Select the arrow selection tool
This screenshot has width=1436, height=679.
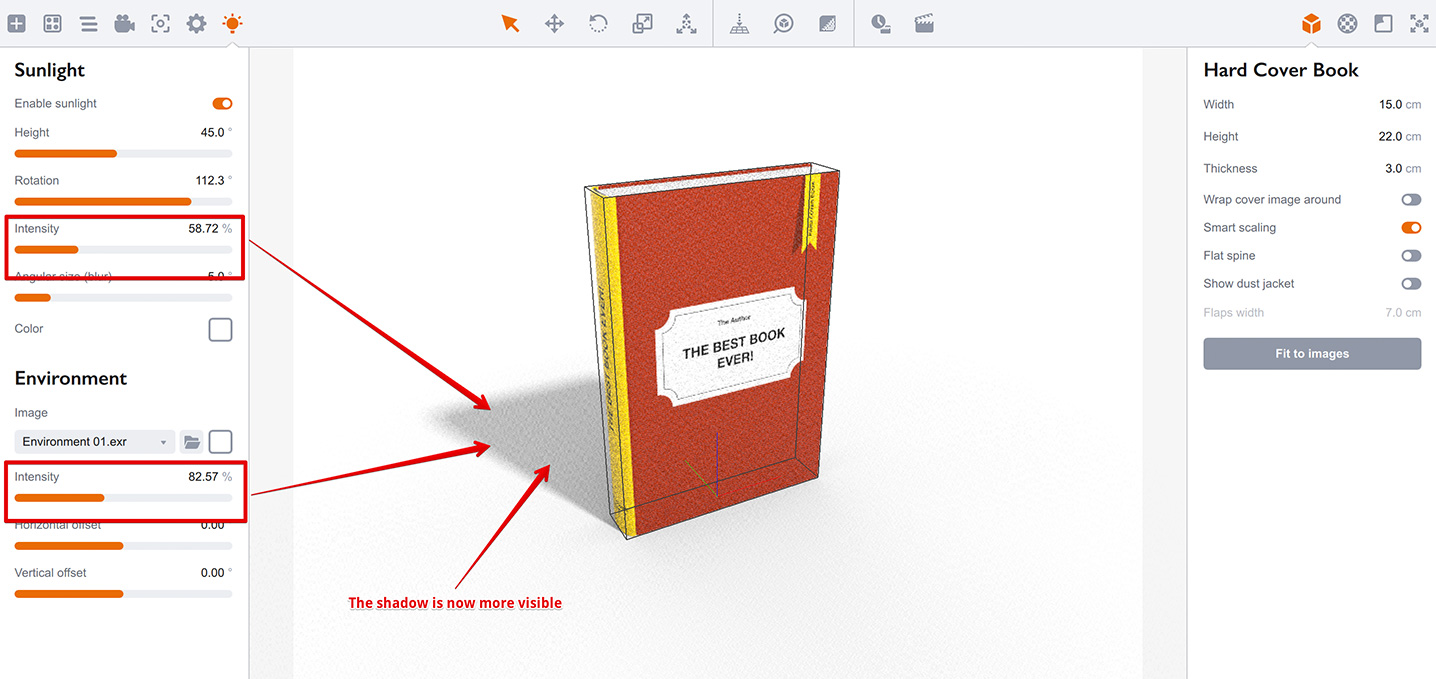511,23
